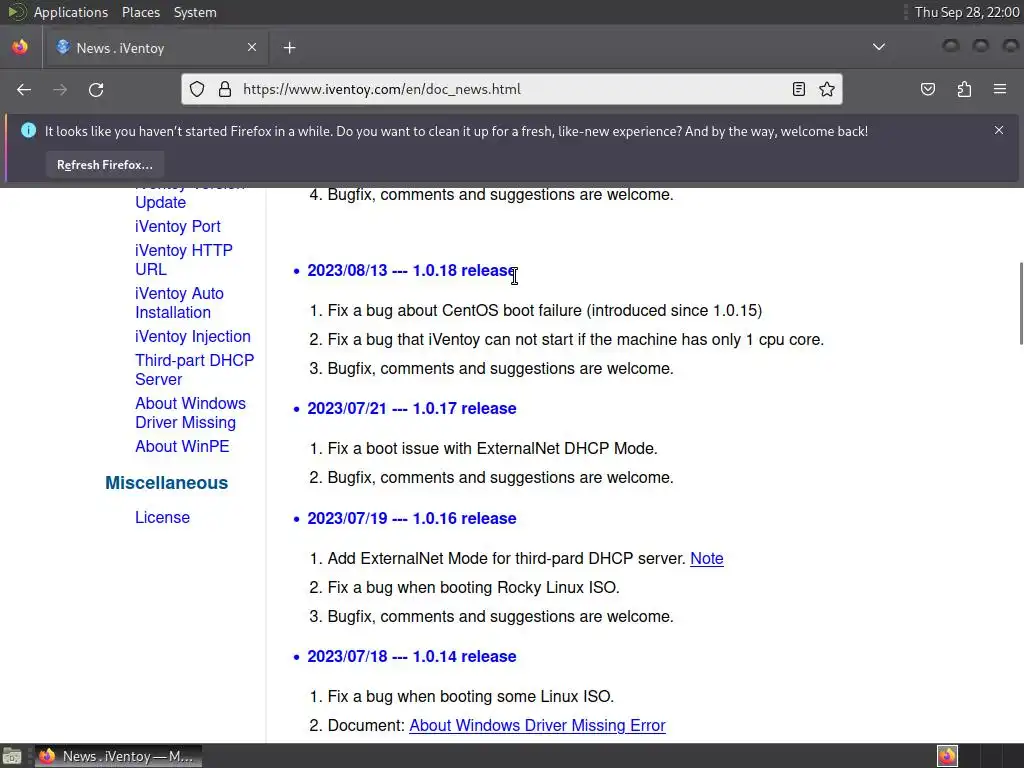Bookmark this page with star icon
This screenshot has height=768, width=1024.
827,89
